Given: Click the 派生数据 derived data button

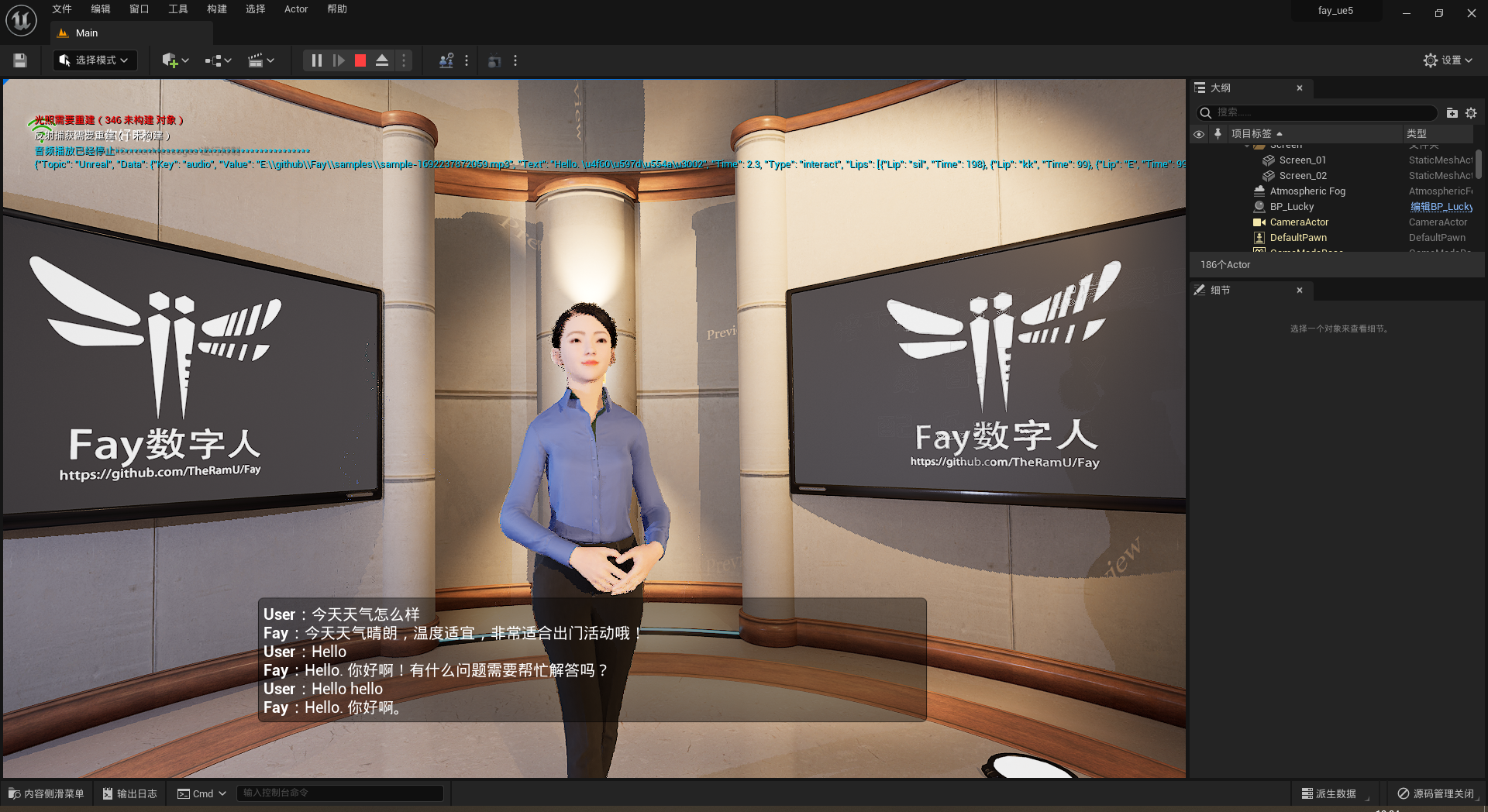Looking at the screenshot, I should (1331, 793).
